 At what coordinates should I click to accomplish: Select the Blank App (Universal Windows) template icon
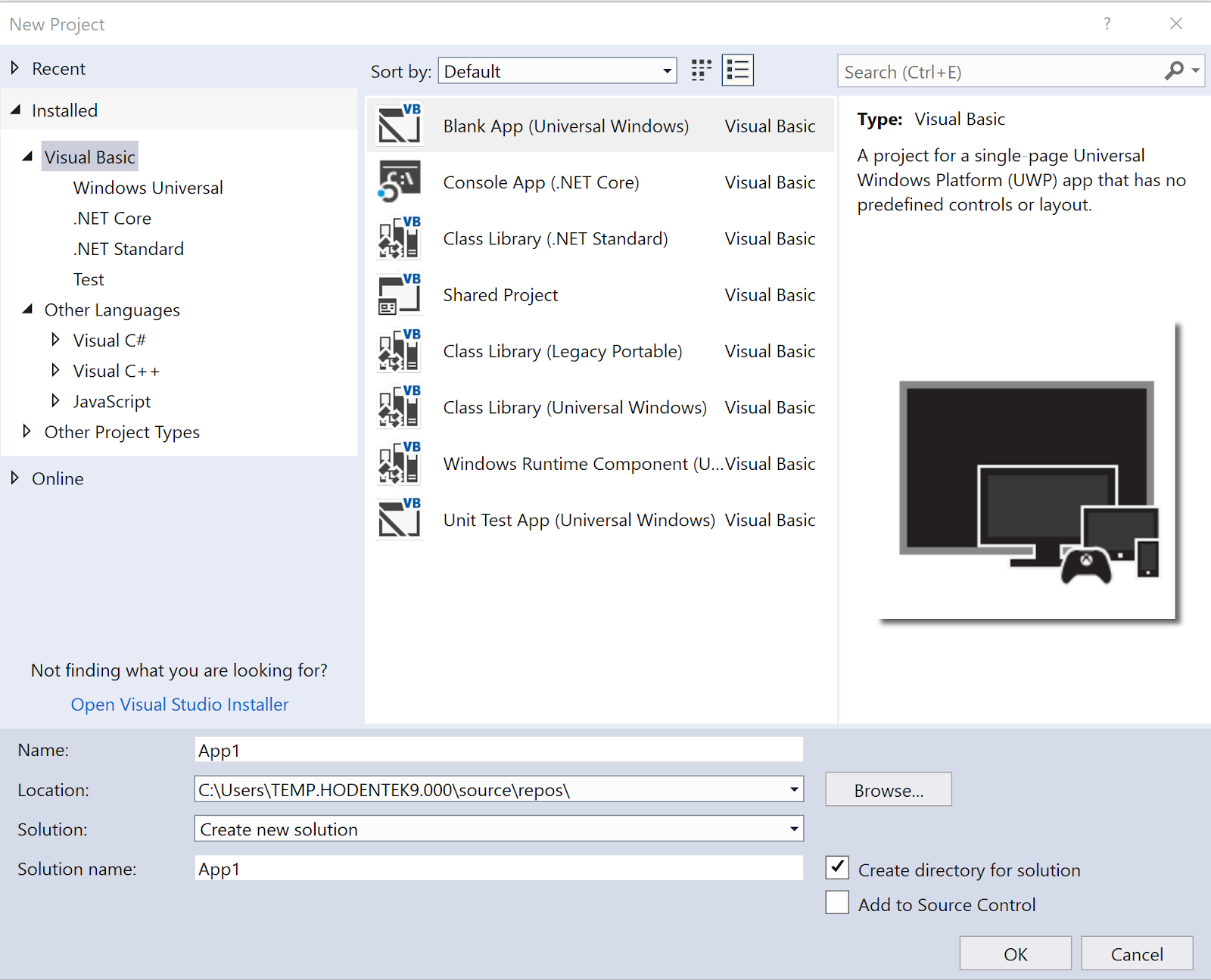399,124
